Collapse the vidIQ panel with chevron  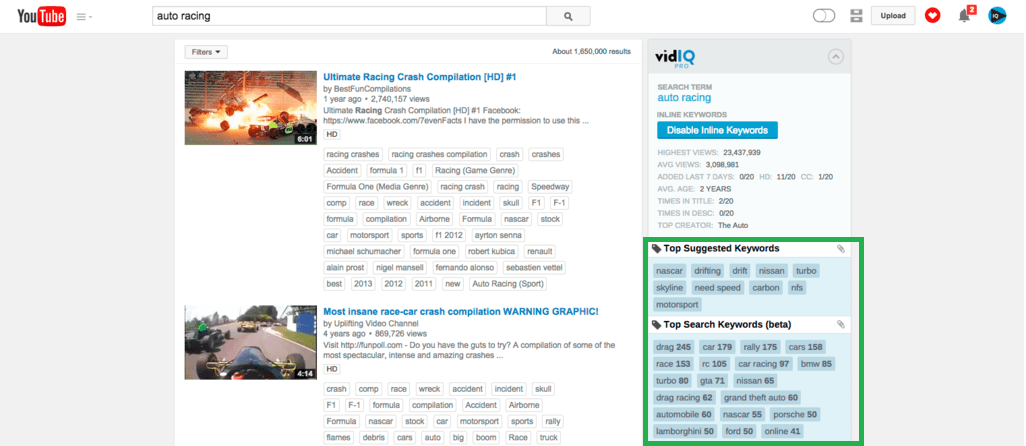(836, 57)
